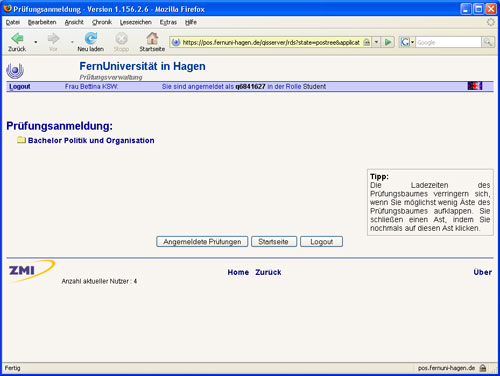This screenshot has width=500, height=376.
Task: Open the Extras menu
Action: pyautogui.click(x=168, y=22)
